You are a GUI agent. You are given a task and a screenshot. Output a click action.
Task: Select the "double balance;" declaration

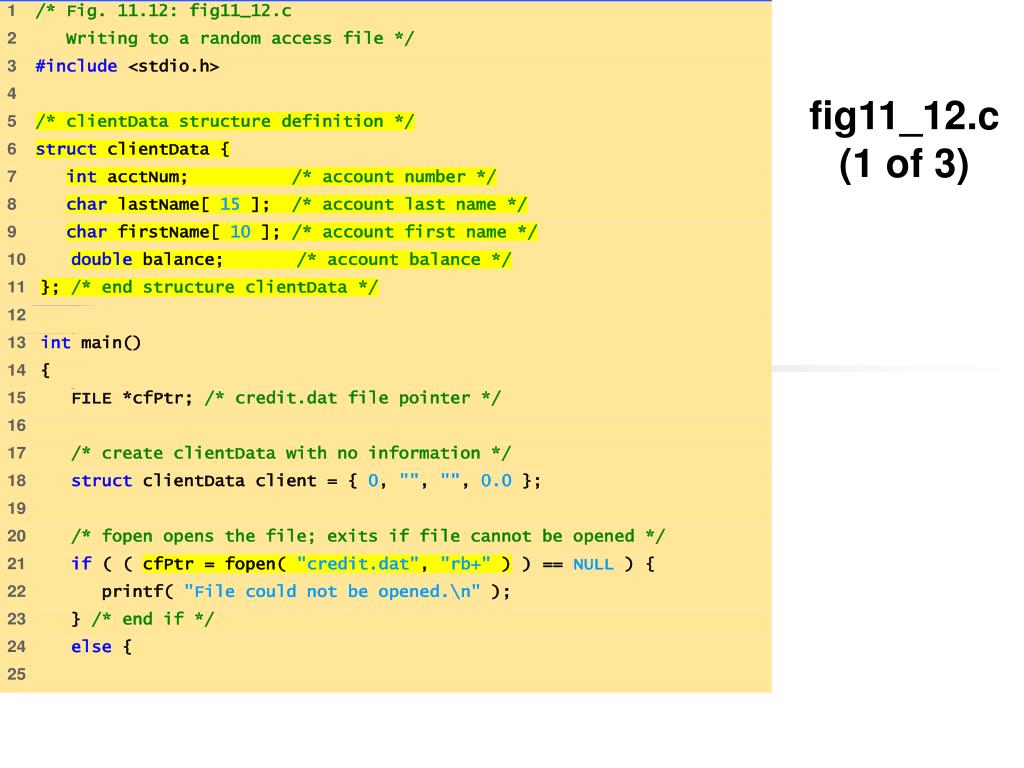[x=147, y=260]
